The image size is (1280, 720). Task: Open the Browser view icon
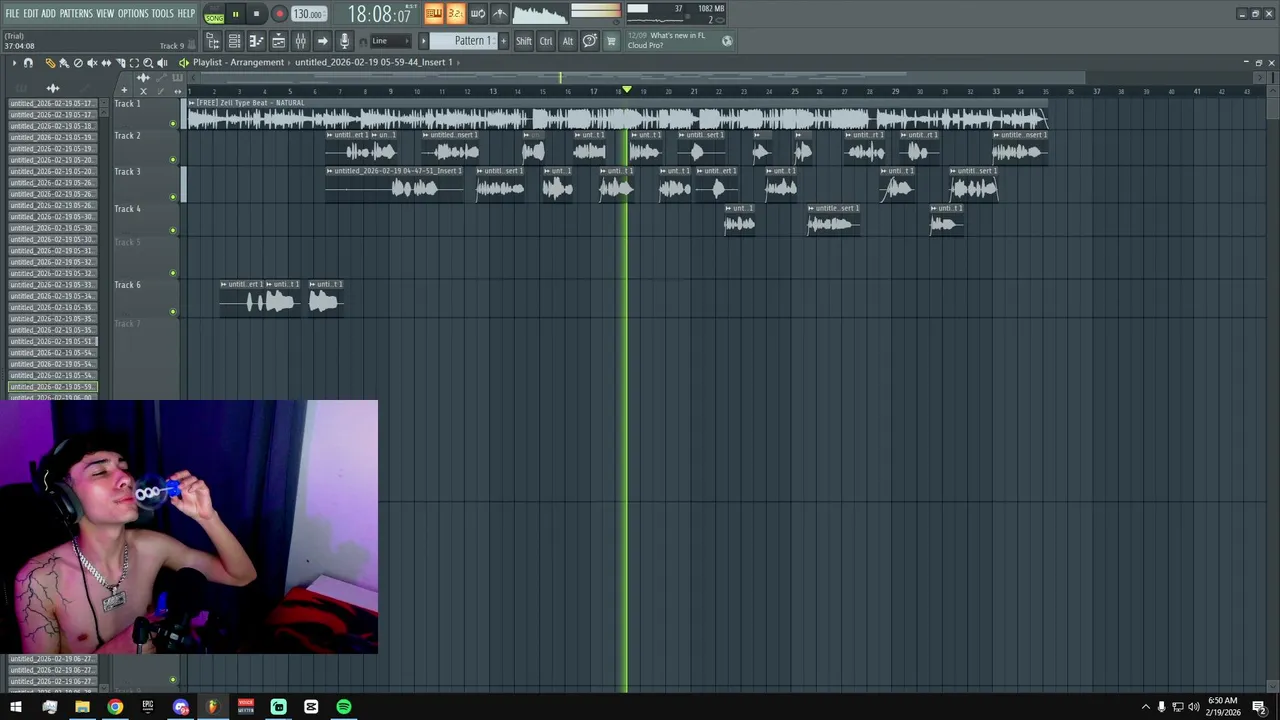pos(213,41)
